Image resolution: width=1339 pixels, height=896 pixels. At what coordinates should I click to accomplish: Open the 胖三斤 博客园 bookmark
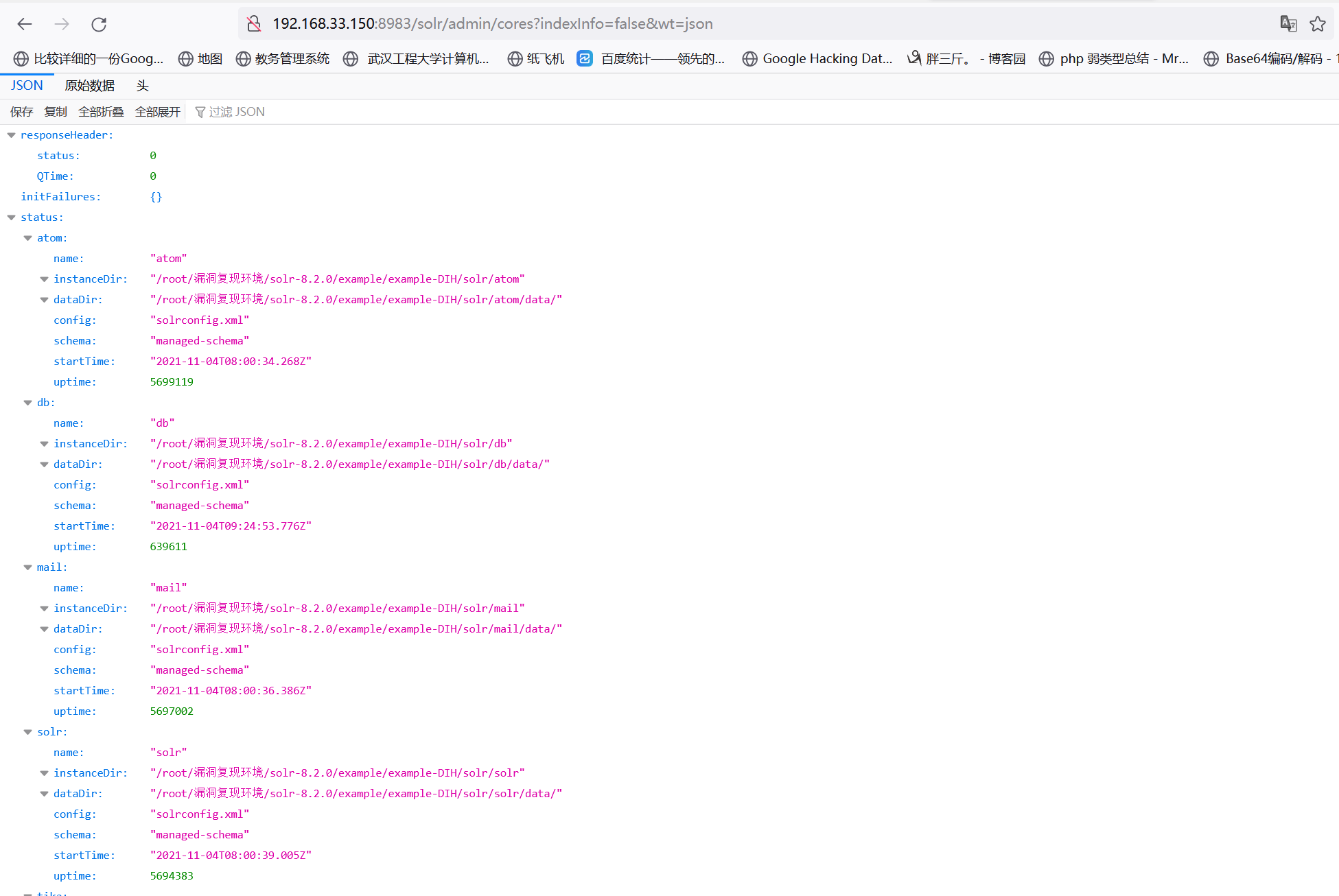click(966, 59)
